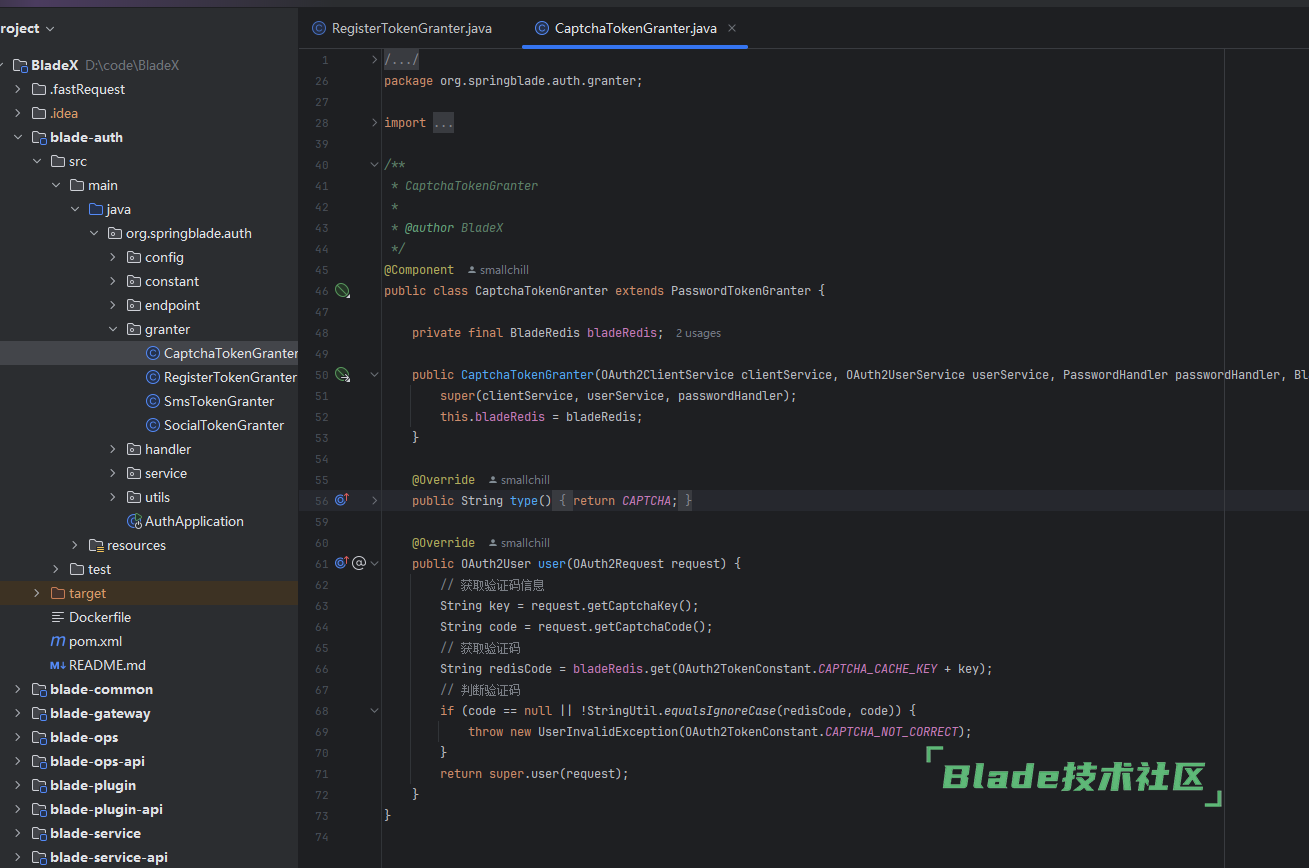Image resolution: width=1309 pixels, height=868 pixels.
Task: Fold the user() method at line 61
Action: point(375,563)
